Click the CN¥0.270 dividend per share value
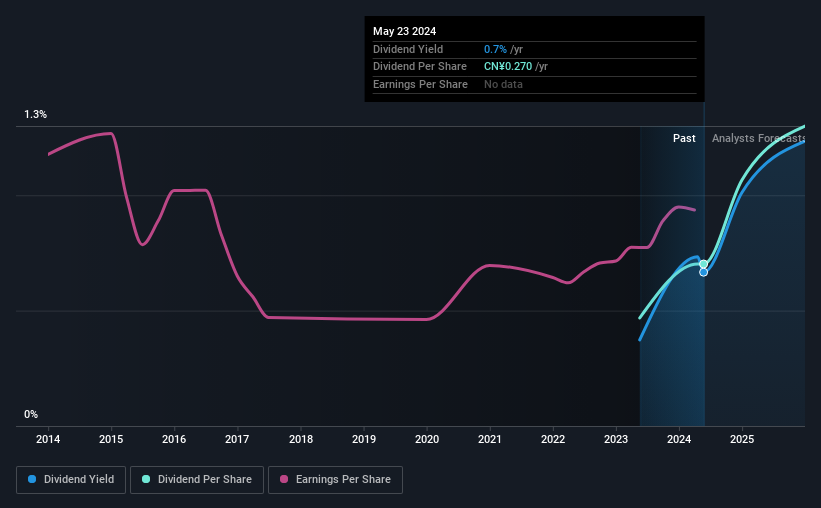 point(508,67)
